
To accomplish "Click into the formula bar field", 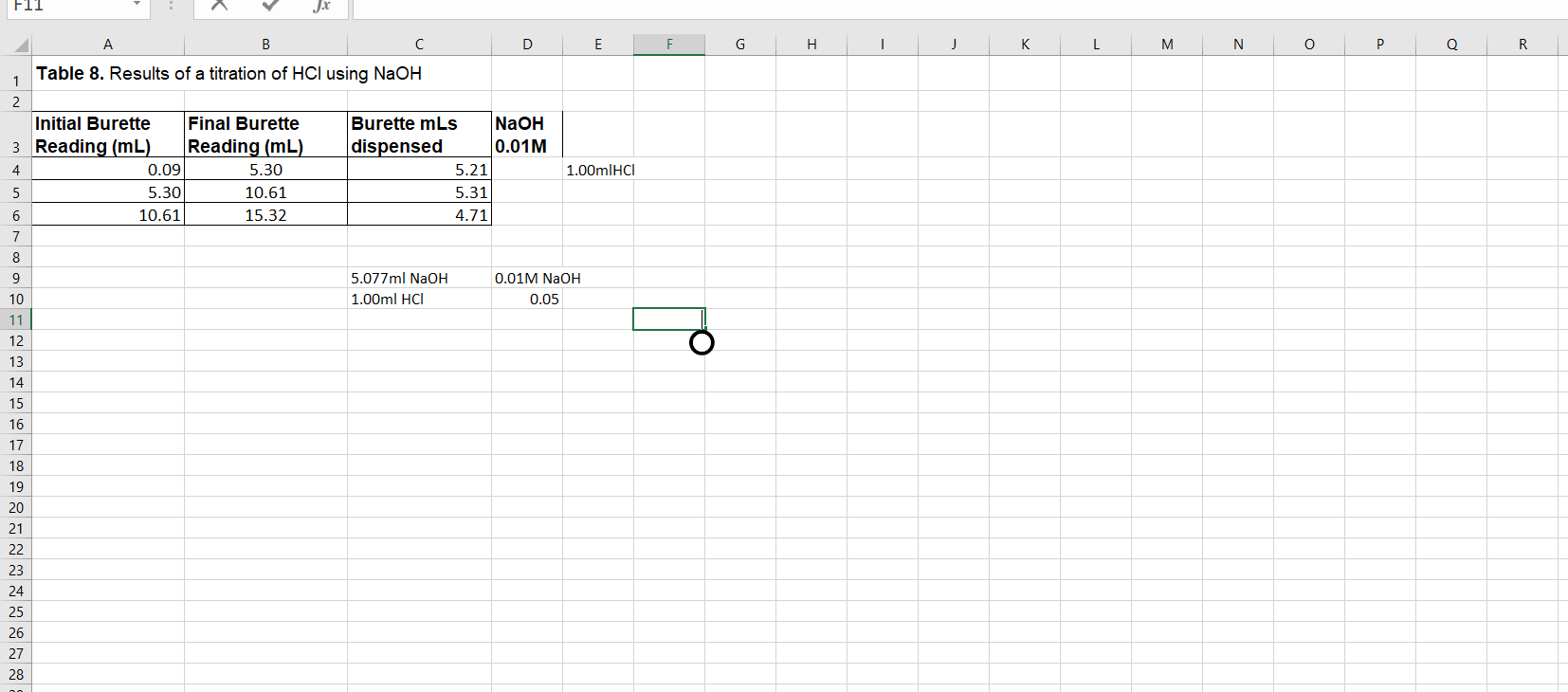I will [959, 8].
